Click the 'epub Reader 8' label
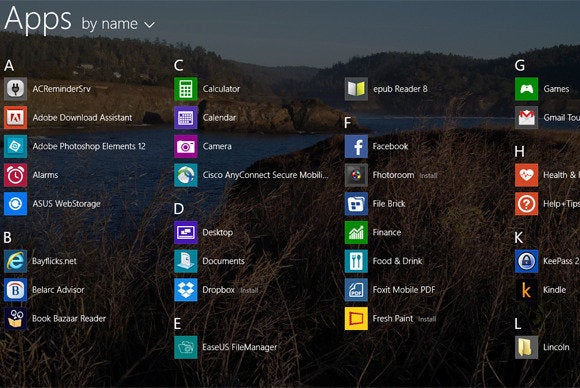The width and height of the screenshot is (580, 388). tap(400, 89)
